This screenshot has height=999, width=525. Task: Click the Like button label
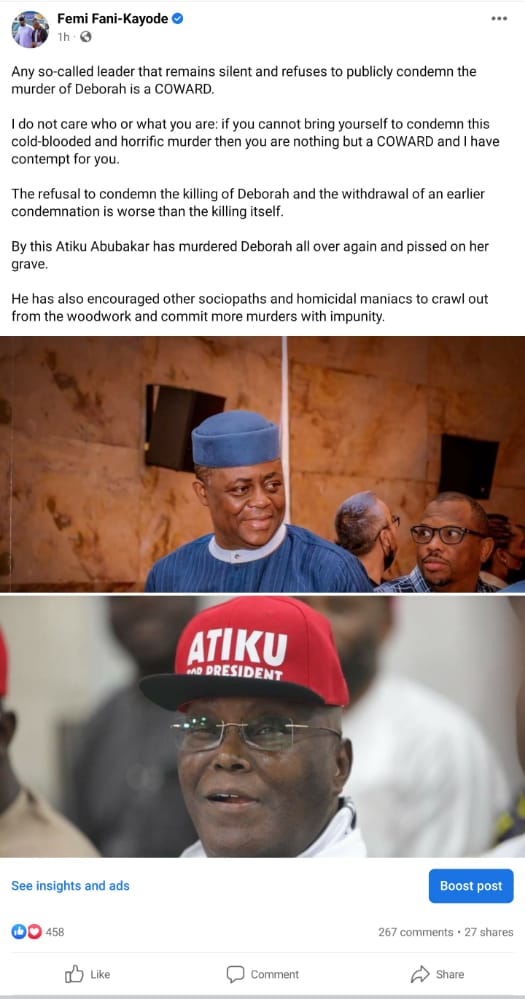click(x=100, y=974)
